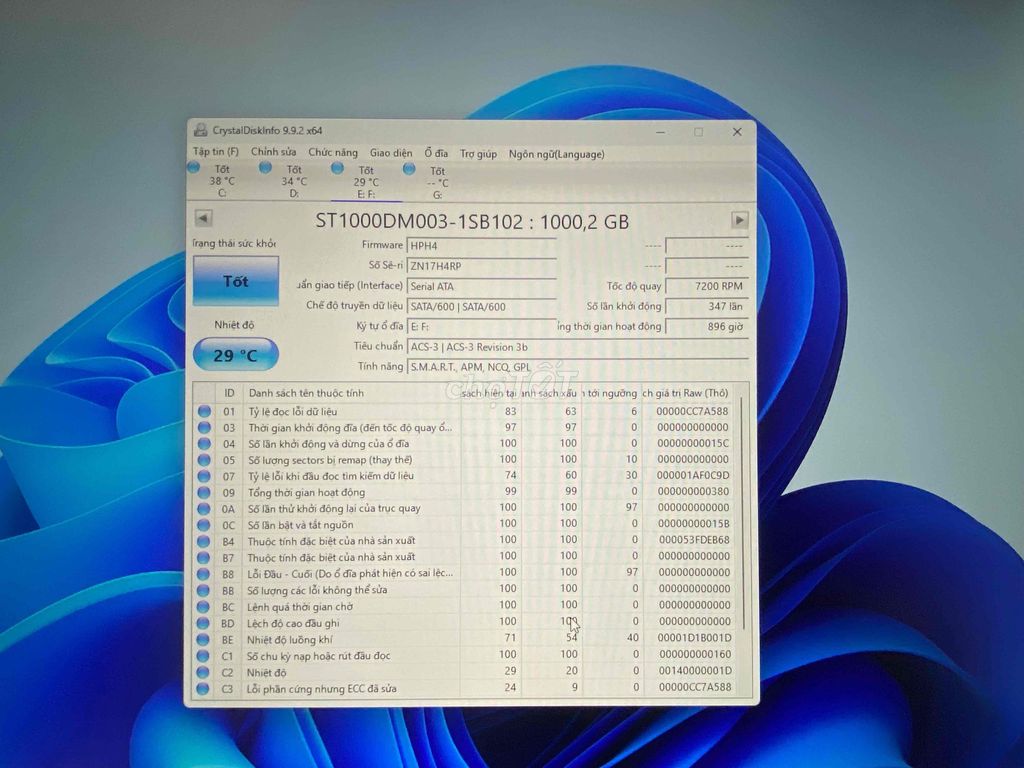Click status orb for attribute C3
The image size is (1024, 768).
click(x=202, y=688)
